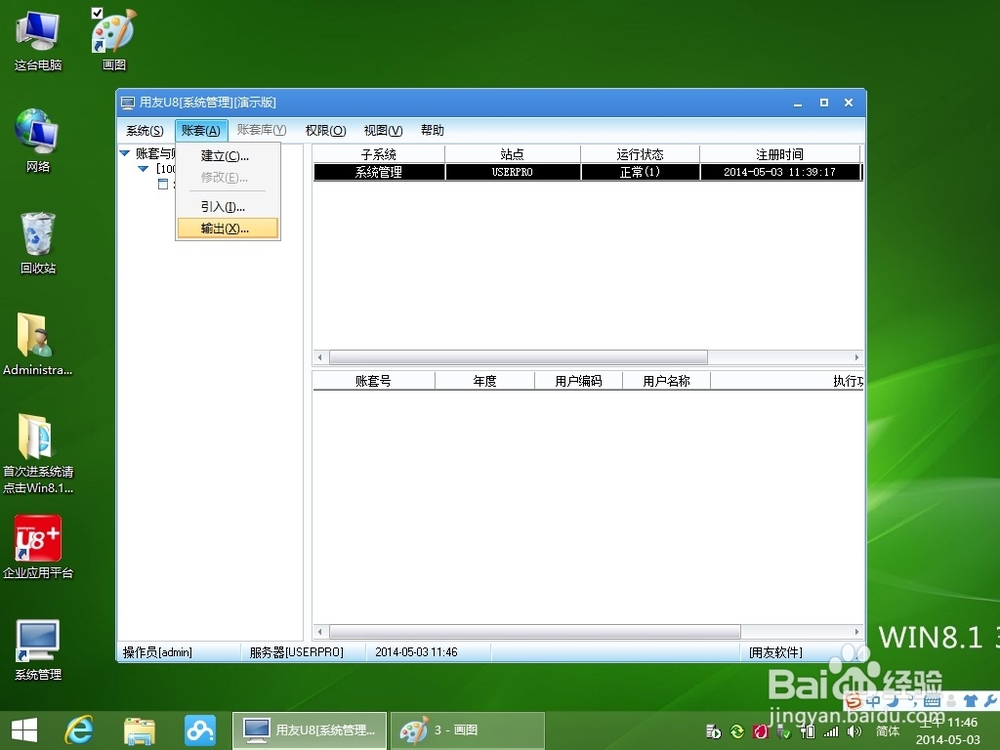Click the subsystem table's scroll-right arrow

[857, 357]
